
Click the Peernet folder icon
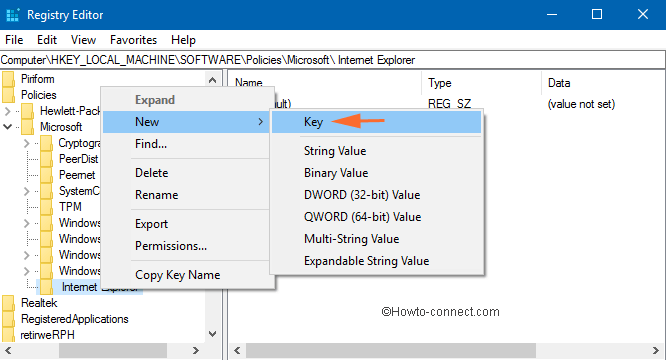click(x=46, y=175)
